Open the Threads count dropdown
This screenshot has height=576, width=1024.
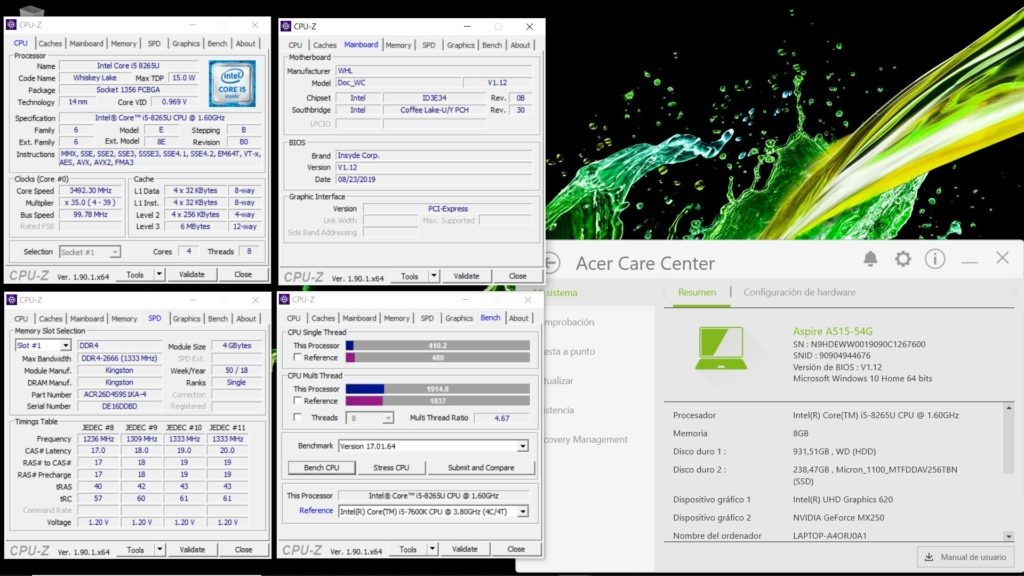point(387,418)
